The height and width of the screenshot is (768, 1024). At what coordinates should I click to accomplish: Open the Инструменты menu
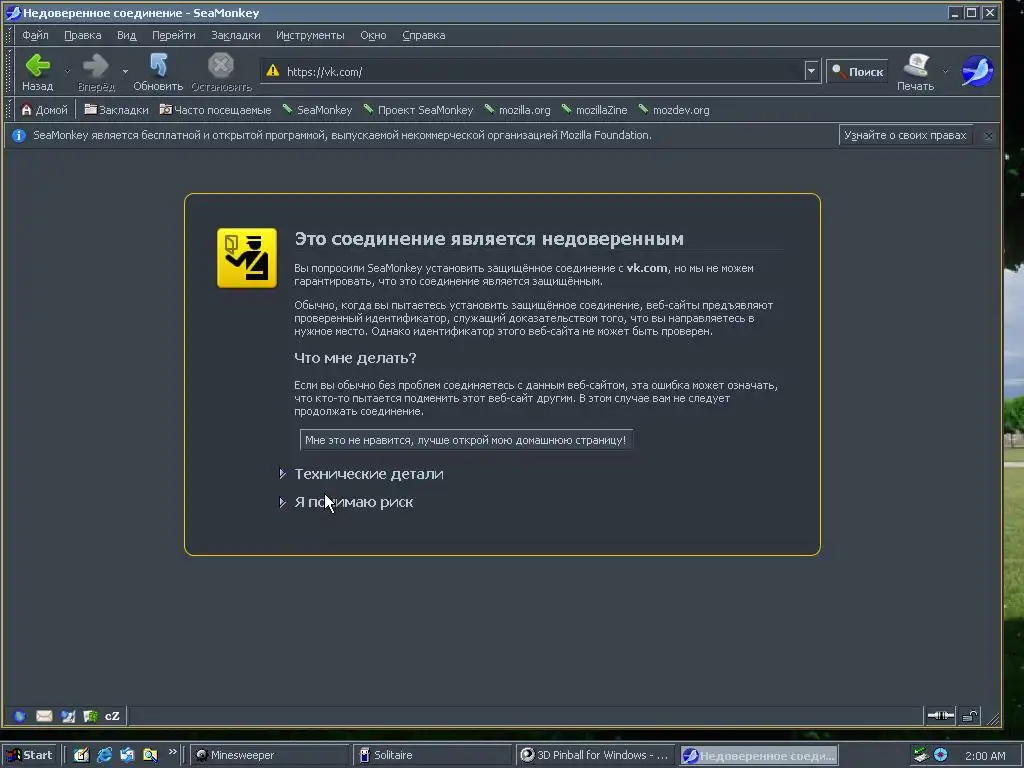click(310, 35)
